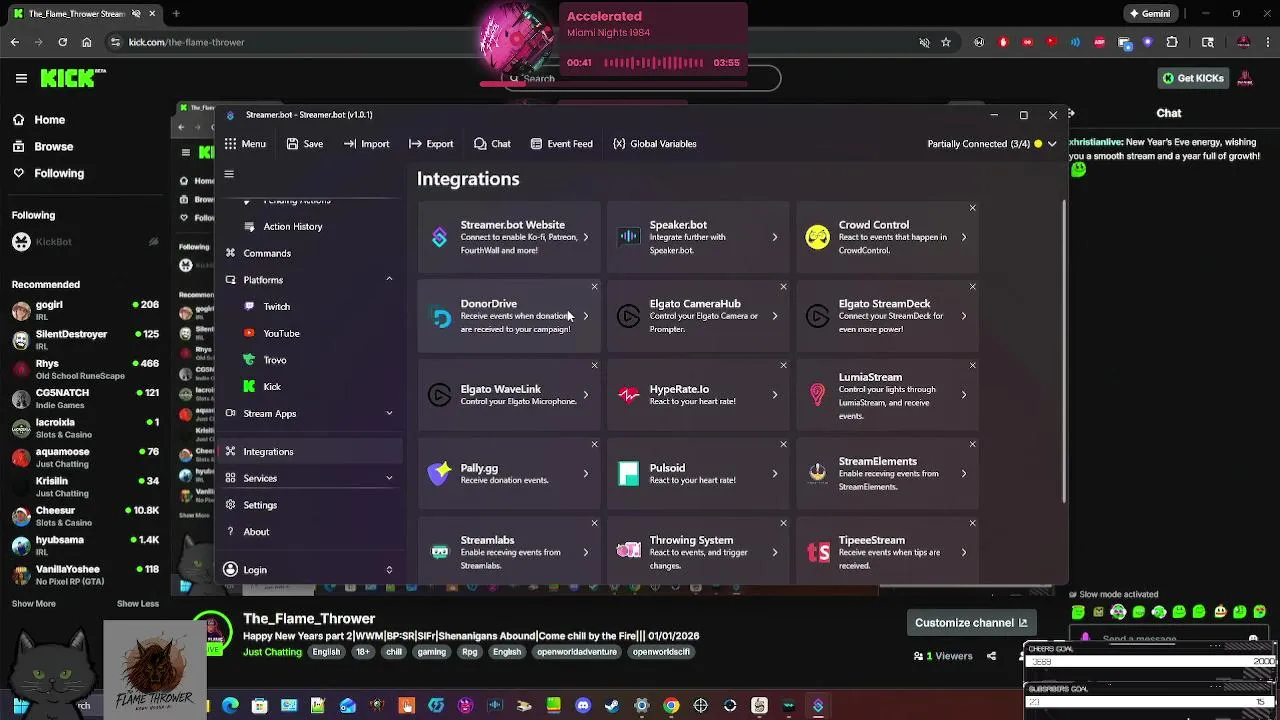Open Elgato CameraHub arrow
Image resolution: width=1280 pixels, height=720 pixels.
774,316
